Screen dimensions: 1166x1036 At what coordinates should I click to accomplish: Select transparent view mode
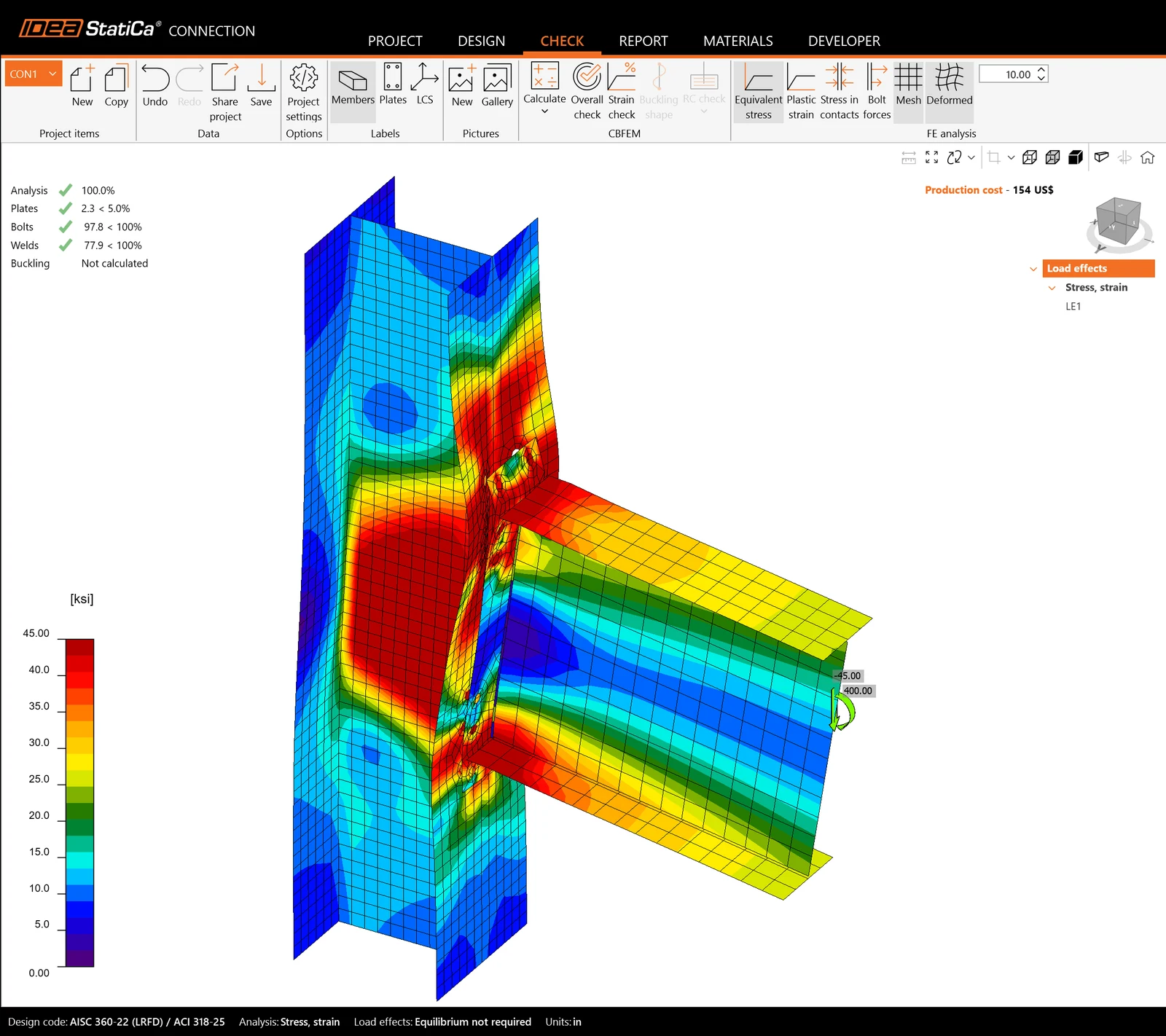(x=1052, y=157)
